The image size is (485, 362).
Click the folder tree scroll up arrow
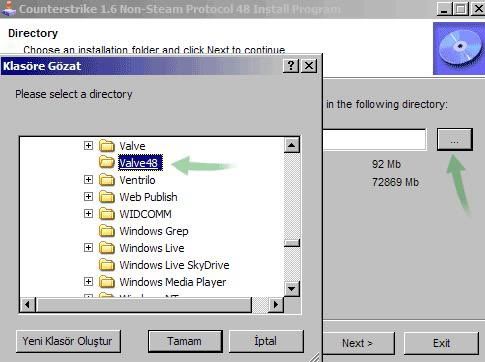(x=292, y=145)
